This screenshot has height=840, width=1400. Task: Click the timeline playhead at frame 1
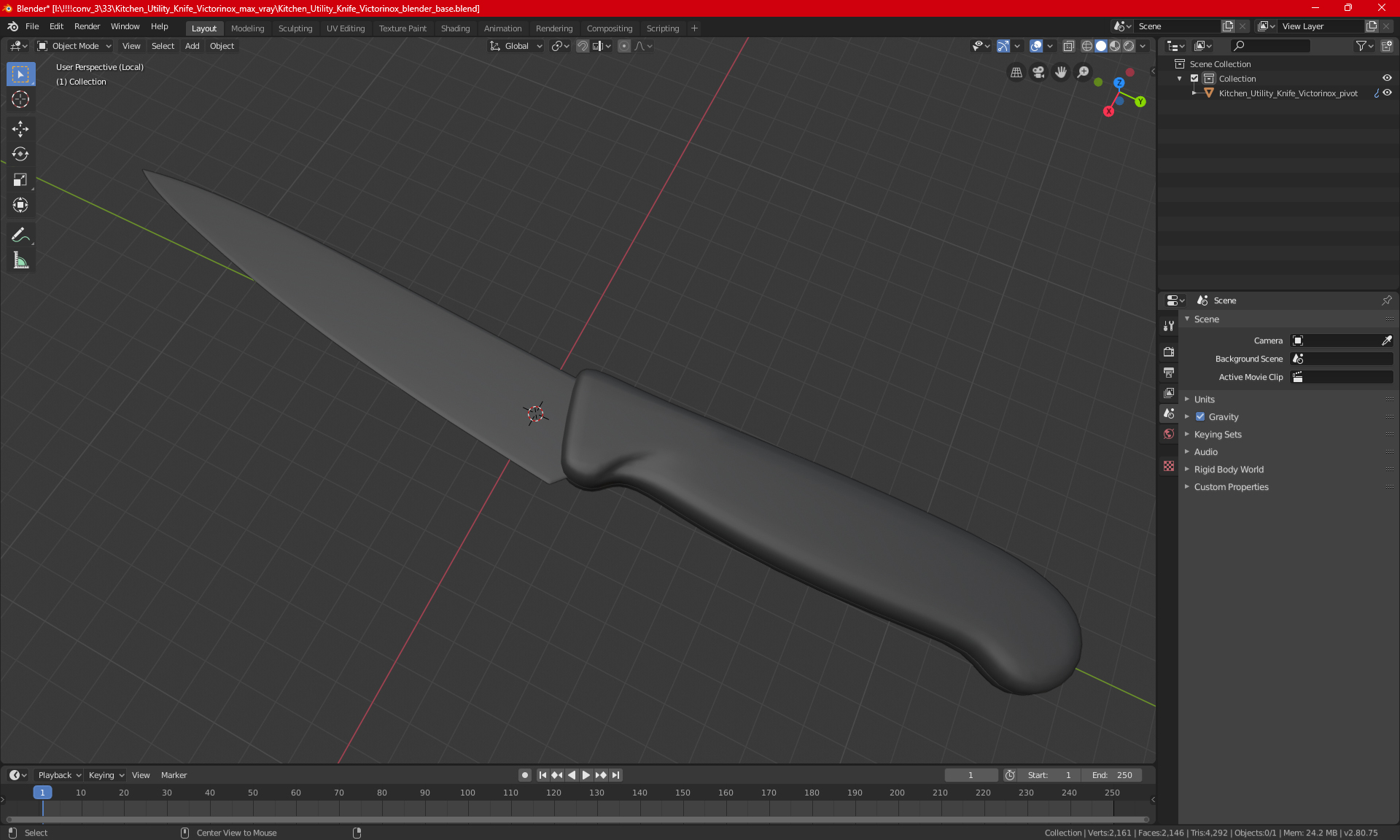[42, 793]
